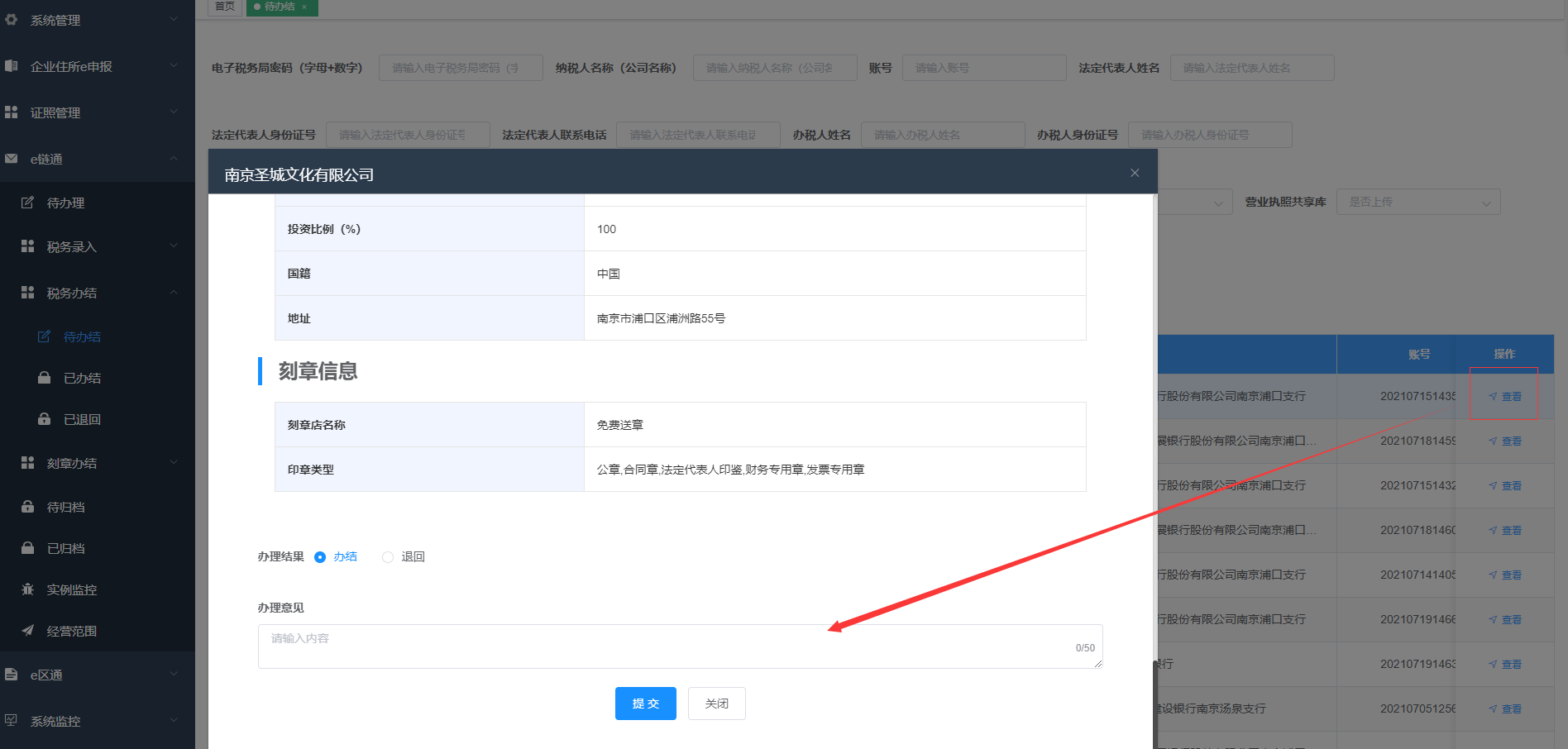Collapse the e链通 menu chevron
1568x749 pixels.
(174, 158)
